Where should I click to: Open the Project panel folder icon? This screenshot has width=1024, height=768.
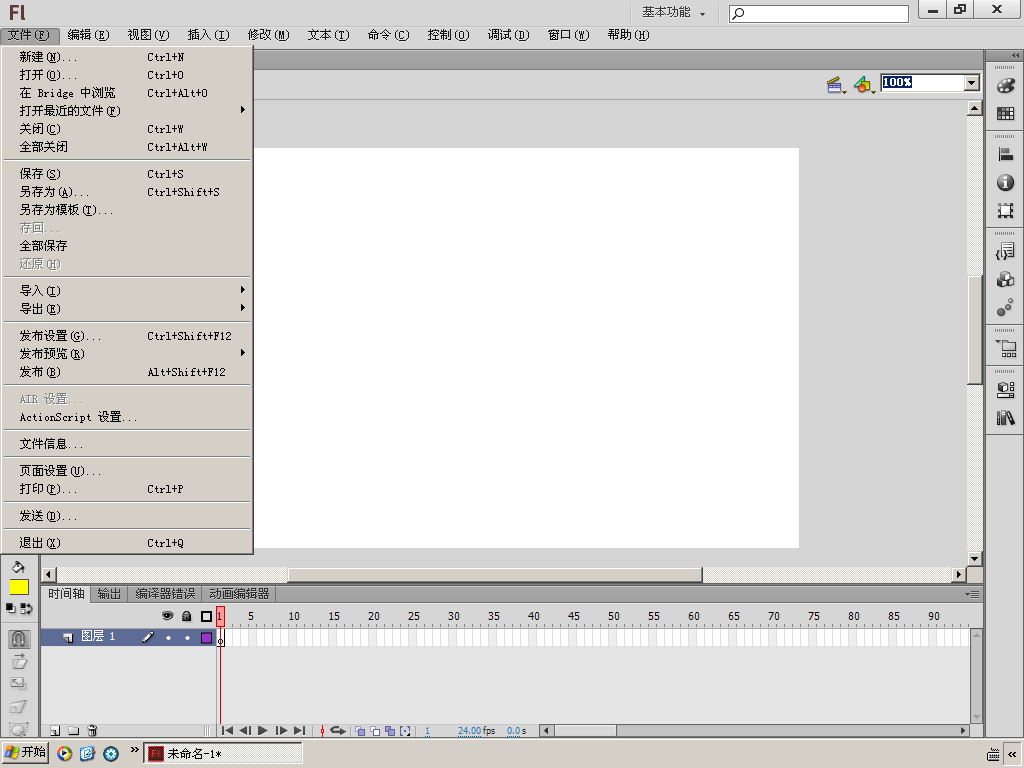[1005, 348]
